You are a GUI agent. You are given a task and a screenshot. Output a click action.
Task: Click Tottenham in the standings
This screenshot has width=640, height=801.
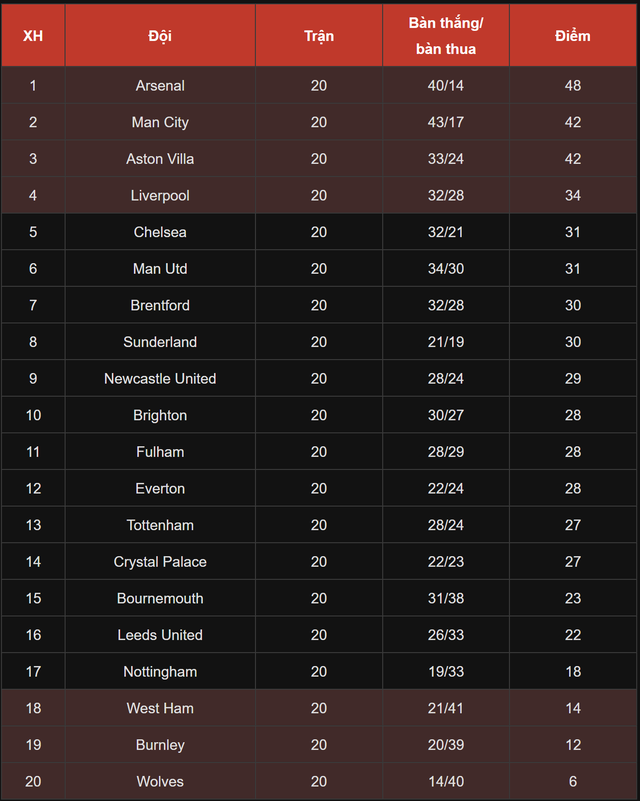(160, 525)
